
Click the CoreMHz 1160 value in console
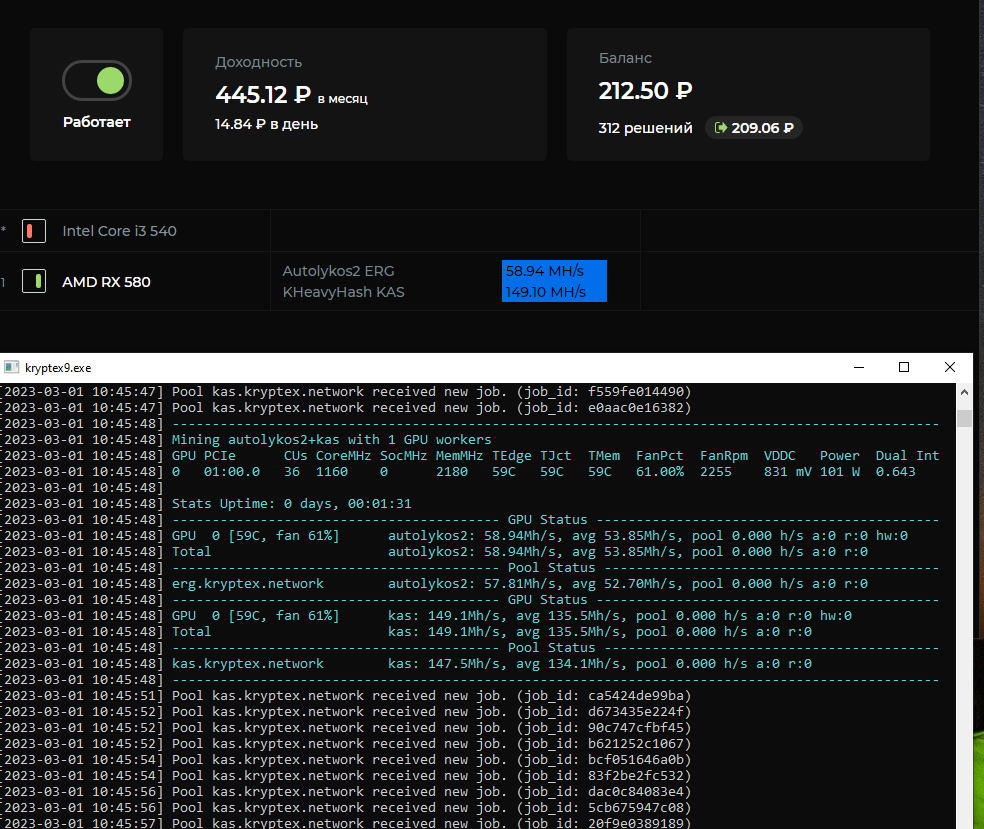332,472
